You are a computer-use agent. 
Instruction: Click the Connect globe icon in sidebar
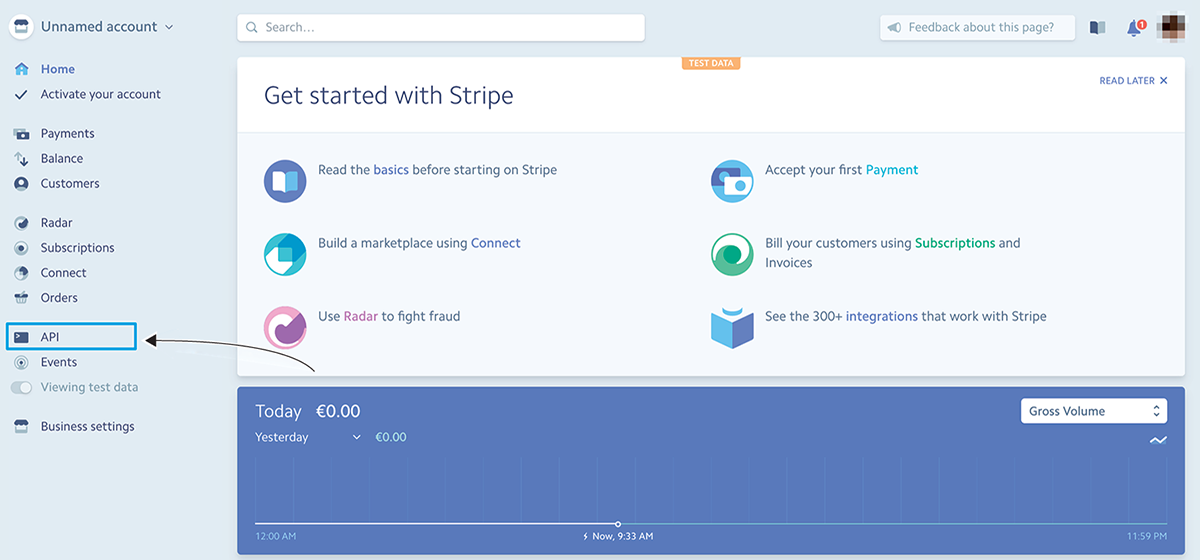pos(21,273)
